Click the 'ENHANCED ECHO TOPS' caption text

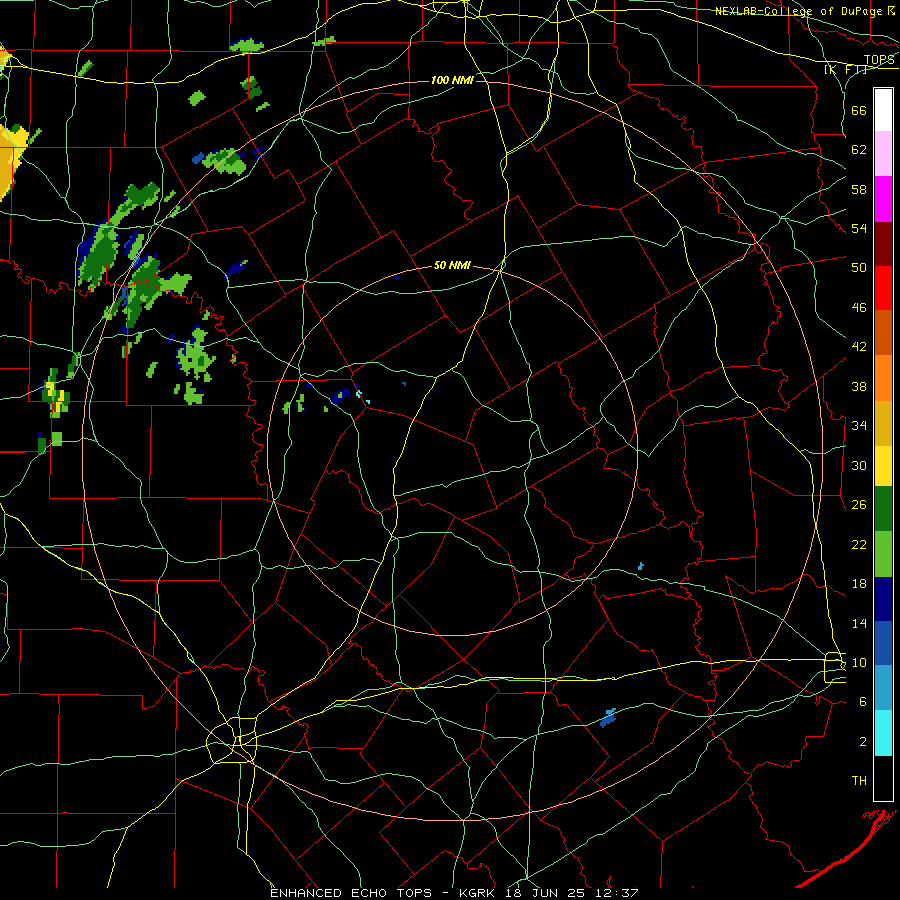pyautogui.click(x=351, y=893)
